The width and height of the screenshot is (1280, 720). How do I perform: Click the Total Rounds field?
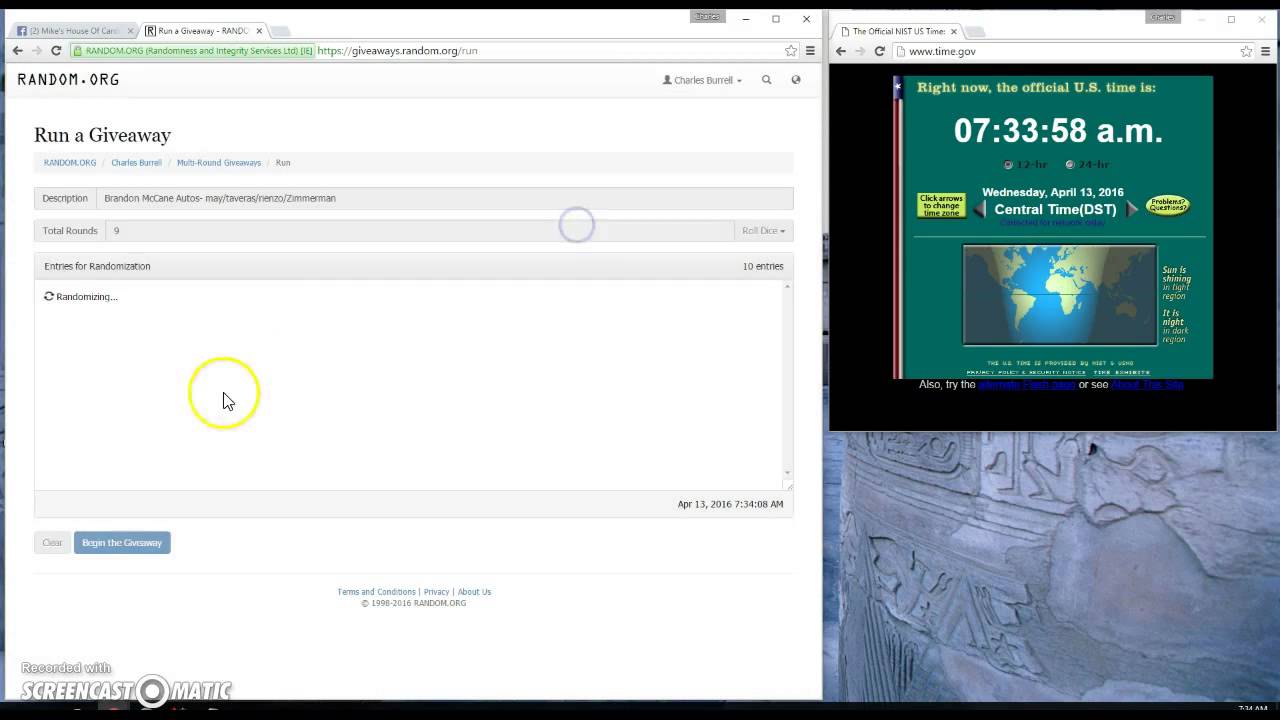(x=420, y=231)
